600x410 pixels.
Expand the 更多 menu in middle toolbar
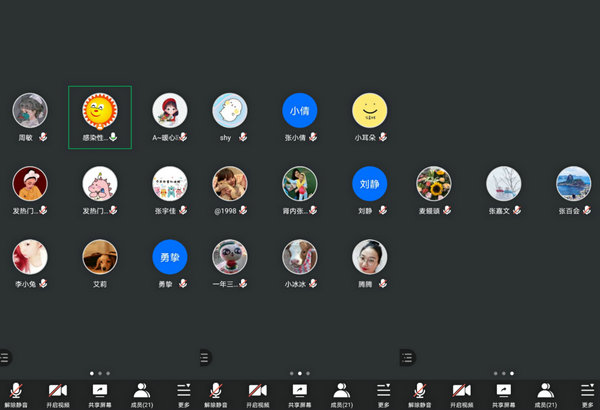[x=383, y=392]
